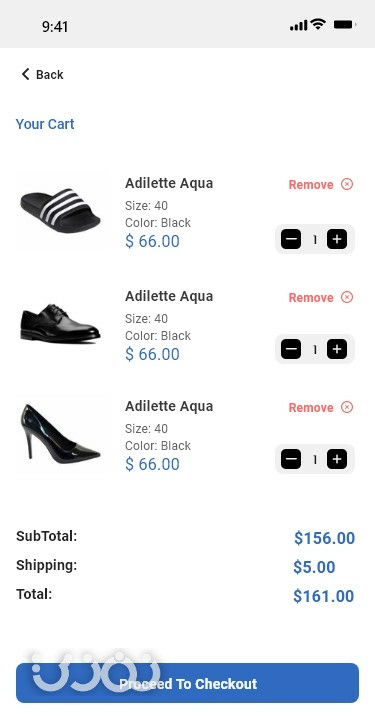Decrease quantity of the striped slide sandal
Viewport: 375px width, 716px height.
[x=291, y=239]
